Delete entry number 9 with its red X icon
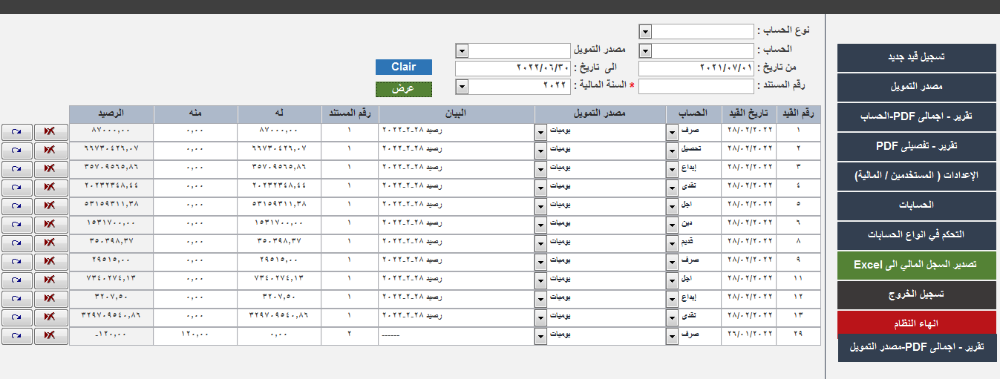Screen dimensions: 1000x379 [x=50, y=262]
